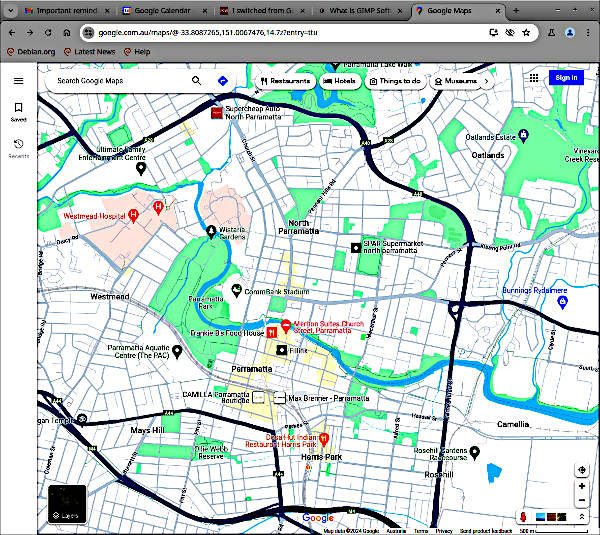Show more category filters arrow

click(x=486, y=80)
